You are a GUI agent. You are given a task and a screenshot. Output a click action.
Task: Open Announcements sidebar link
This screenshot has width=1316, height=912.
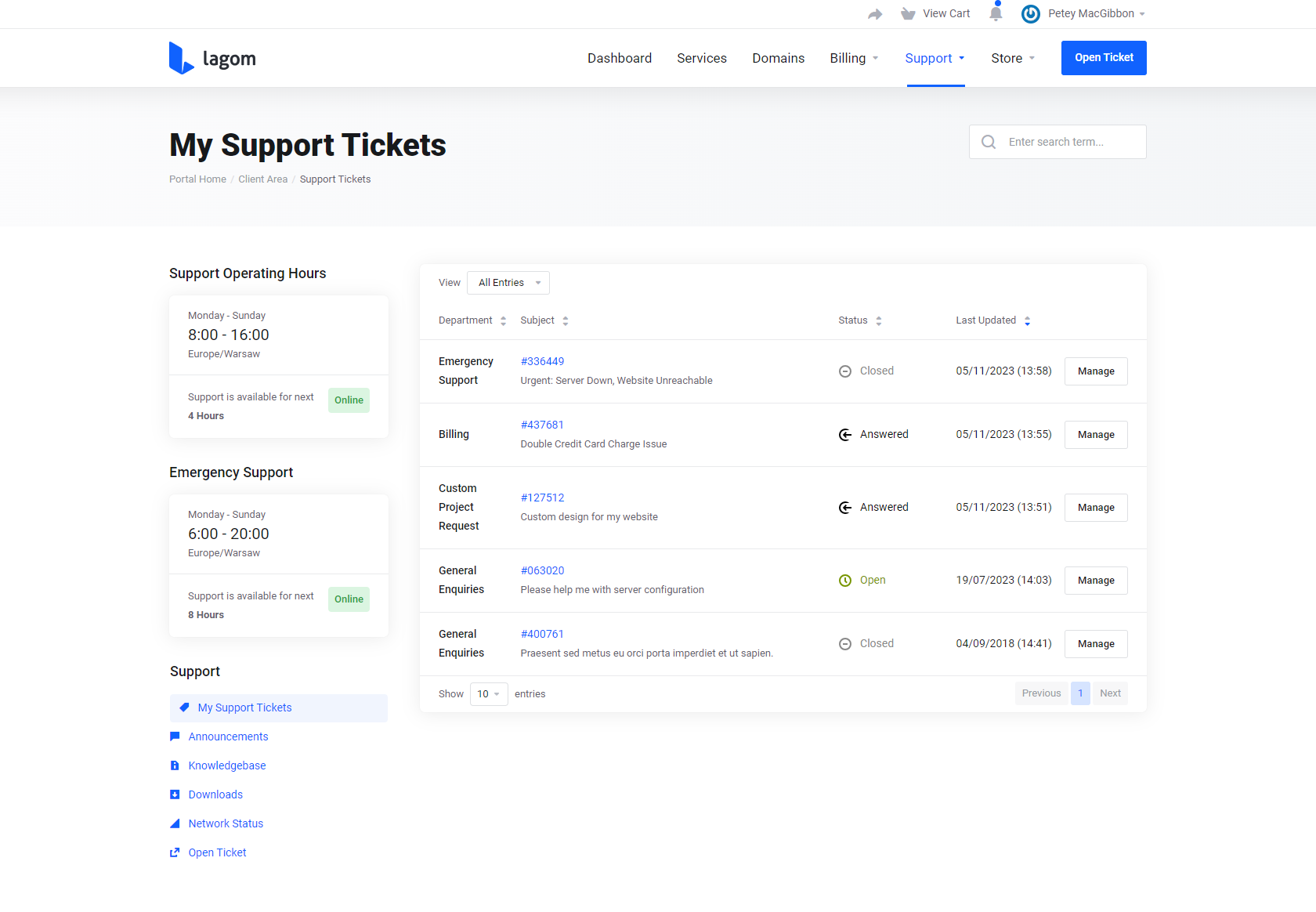(228, 736)
